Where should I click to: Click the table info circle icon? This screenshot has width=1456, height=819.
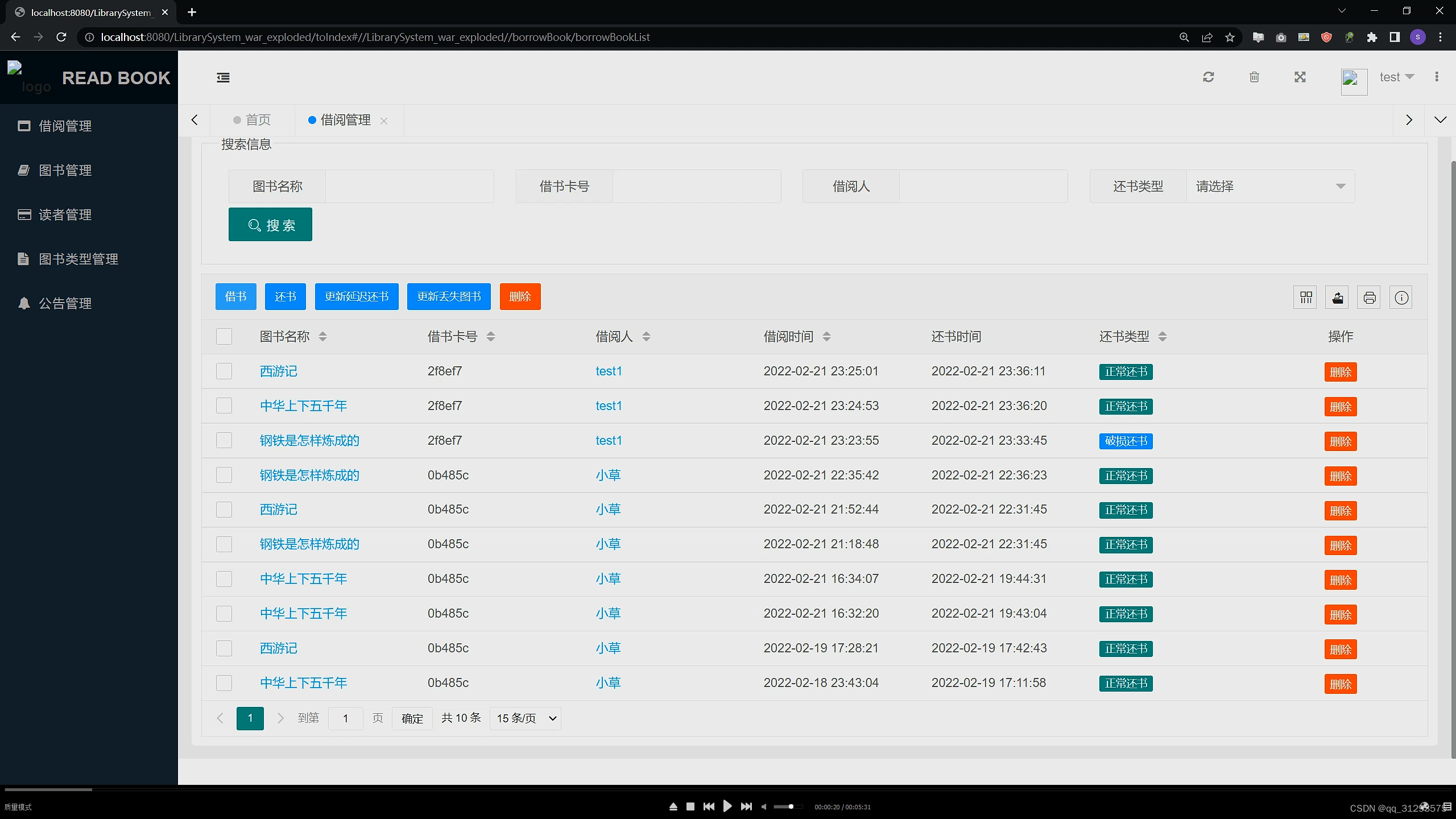[x=1401, y=297]
